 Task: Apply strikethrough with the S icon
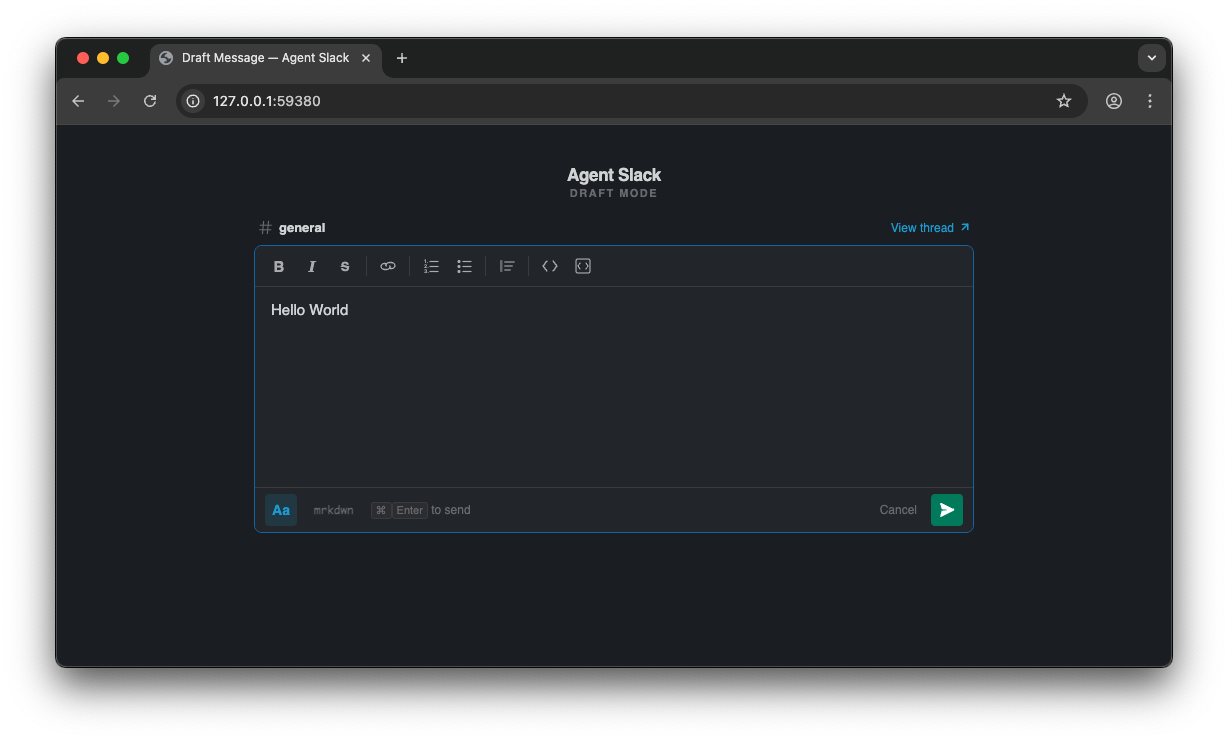coord(345,266)
